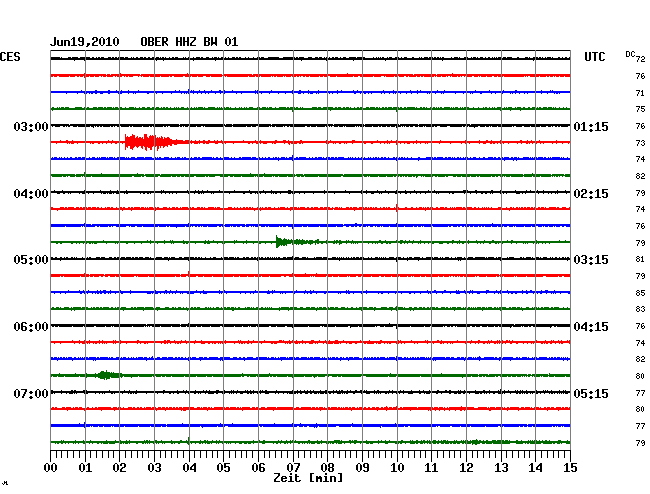
Task: Click the DC value 71
Action: pyautogui.click(x=640, y=93)
